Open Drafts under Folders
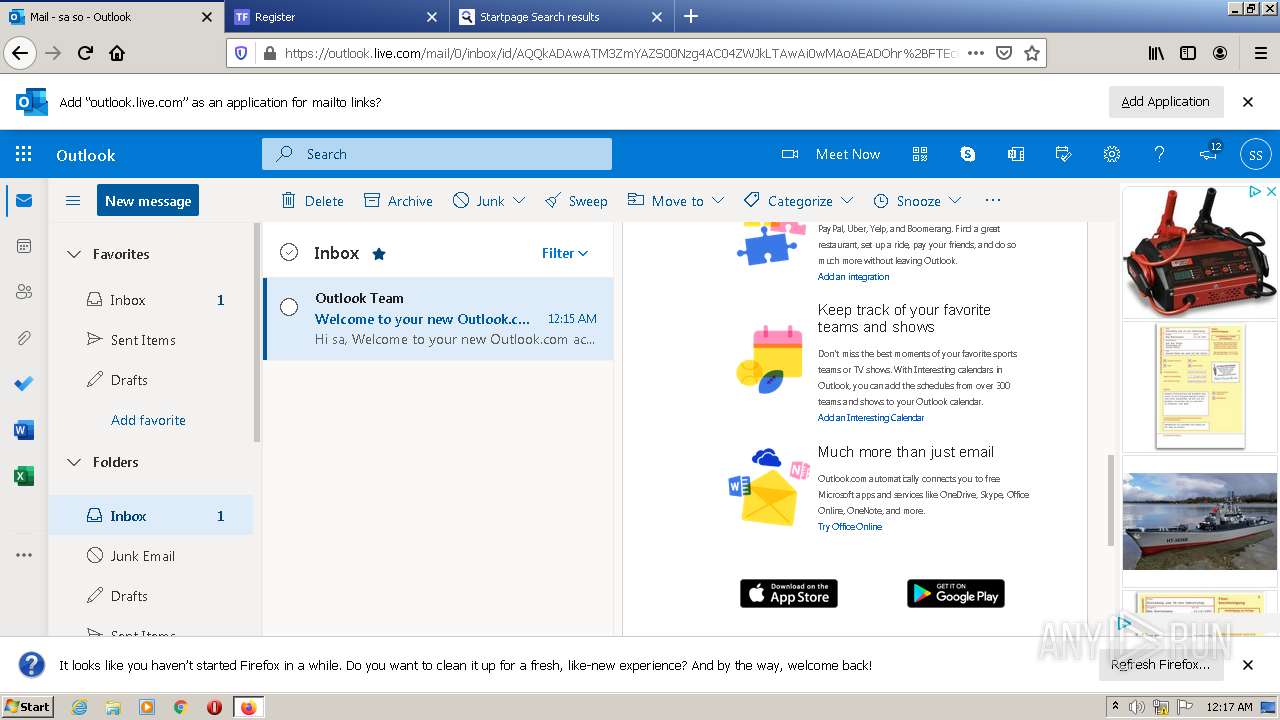Image resolution: width=1280 pixels, height=720 pixels. (151, 596)
